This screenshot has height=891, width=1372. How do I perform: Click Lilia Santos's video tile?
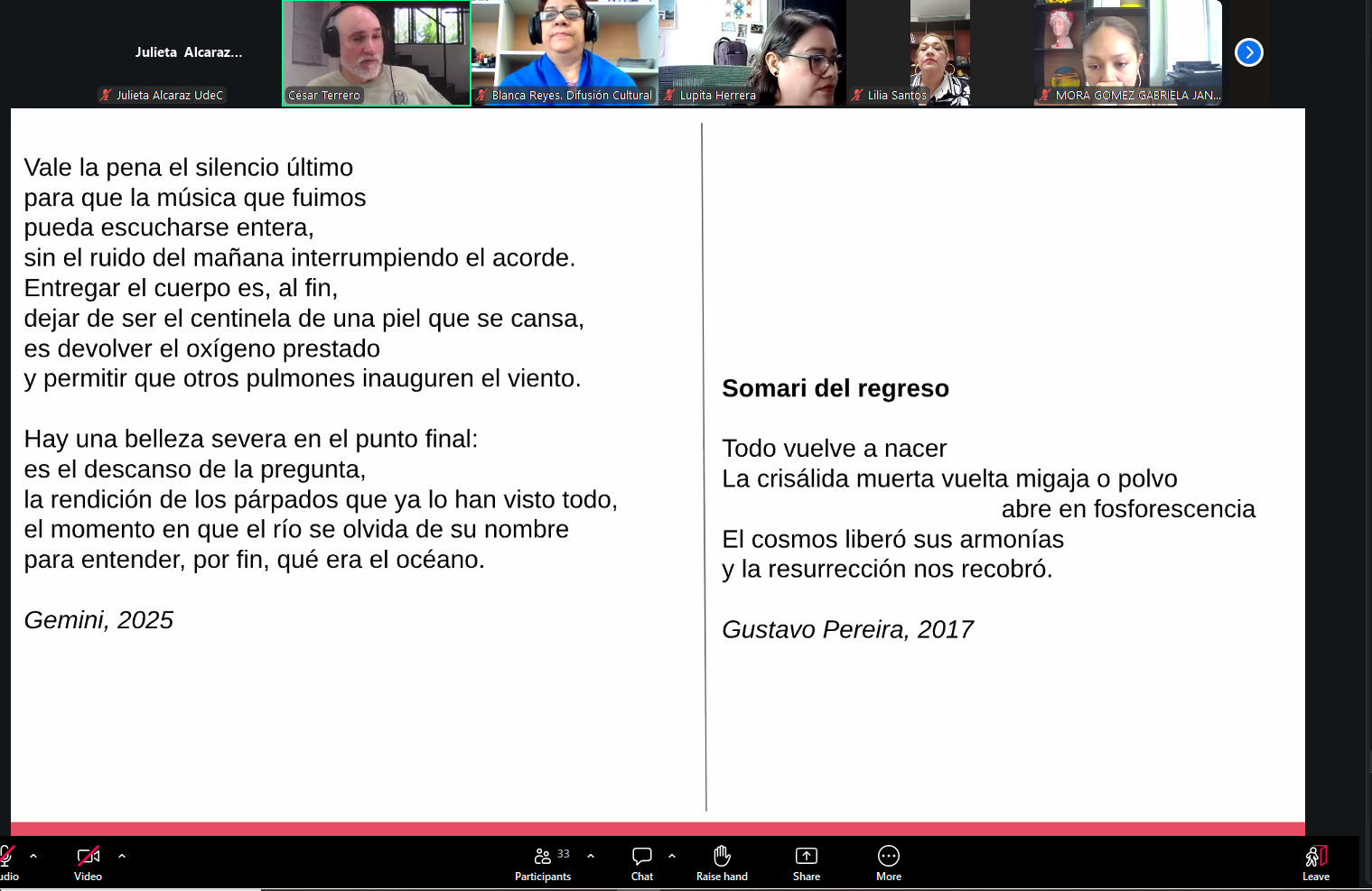coord(939,52)
